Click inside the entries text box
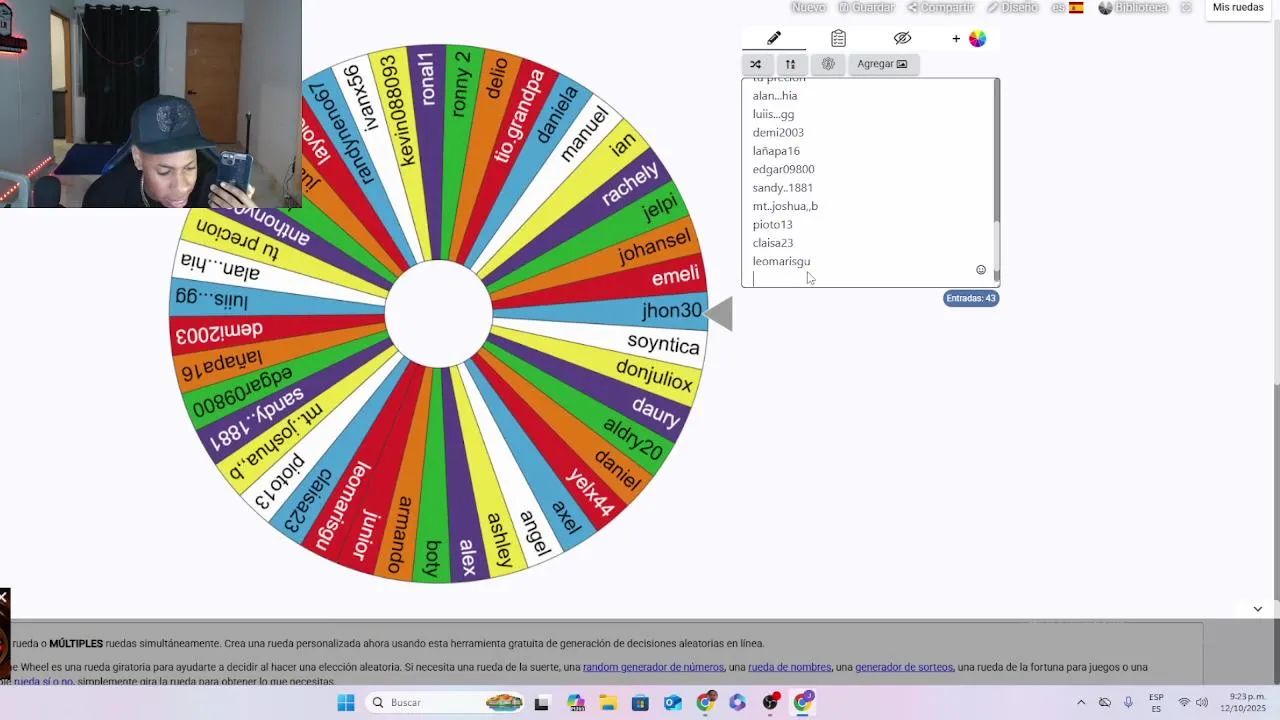Screen dimensions: 1280x720 coord(868,183)
